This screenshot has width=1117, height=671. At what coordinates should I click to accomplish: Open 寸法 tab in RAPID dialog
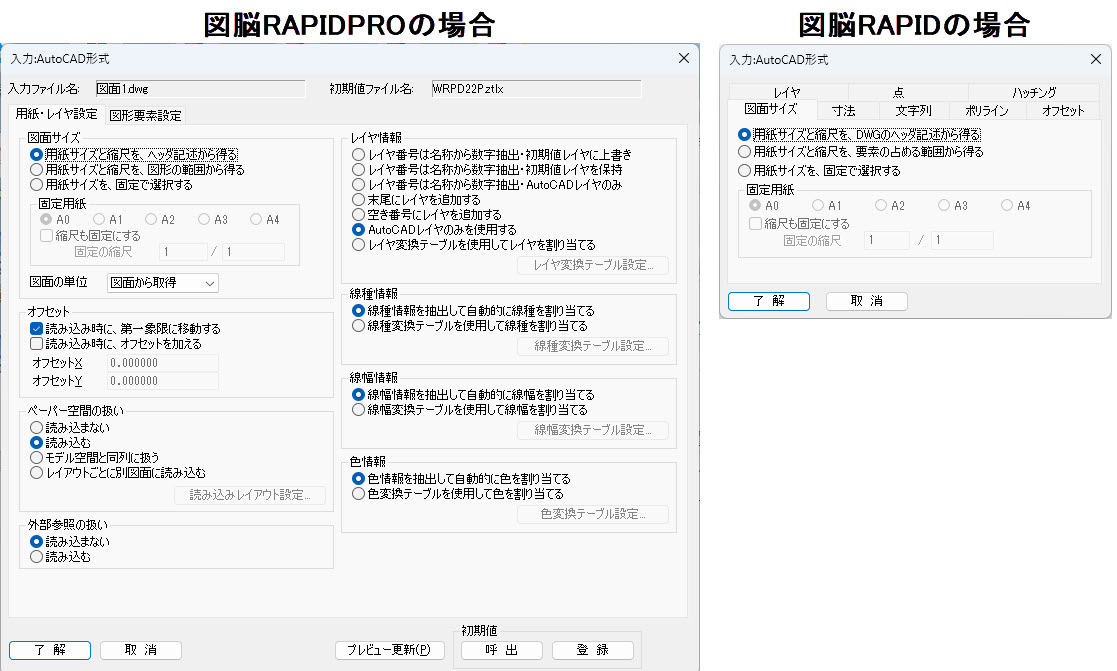pyautogui.click(x=843, y=110)
